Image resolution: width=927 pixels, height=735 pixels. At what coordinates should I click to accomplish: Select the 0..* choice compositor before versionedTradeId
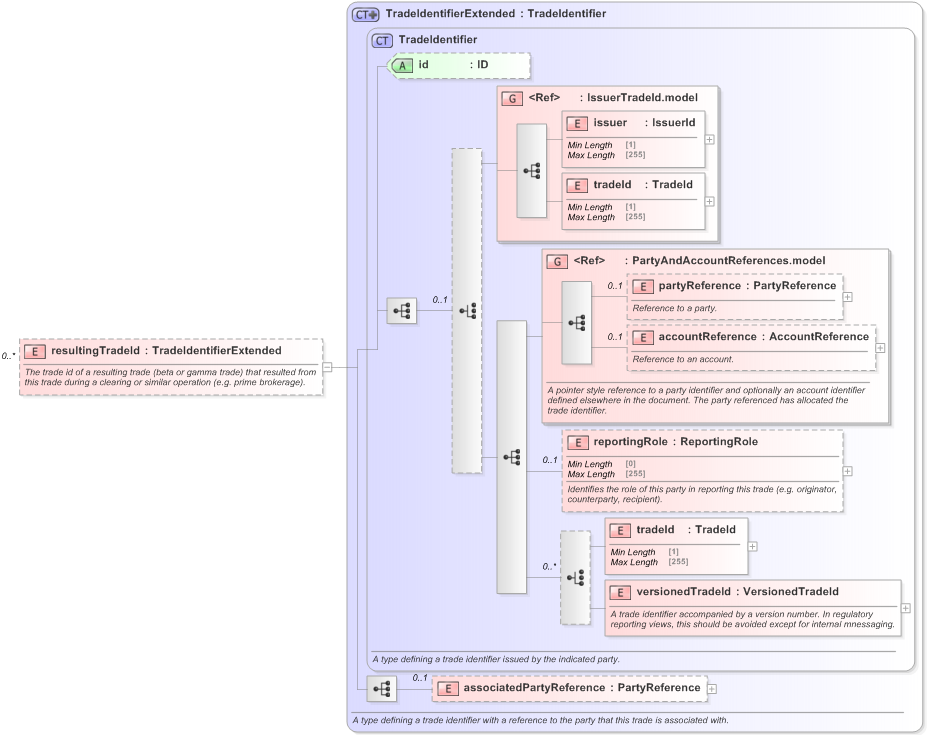[x=575, y=578]
